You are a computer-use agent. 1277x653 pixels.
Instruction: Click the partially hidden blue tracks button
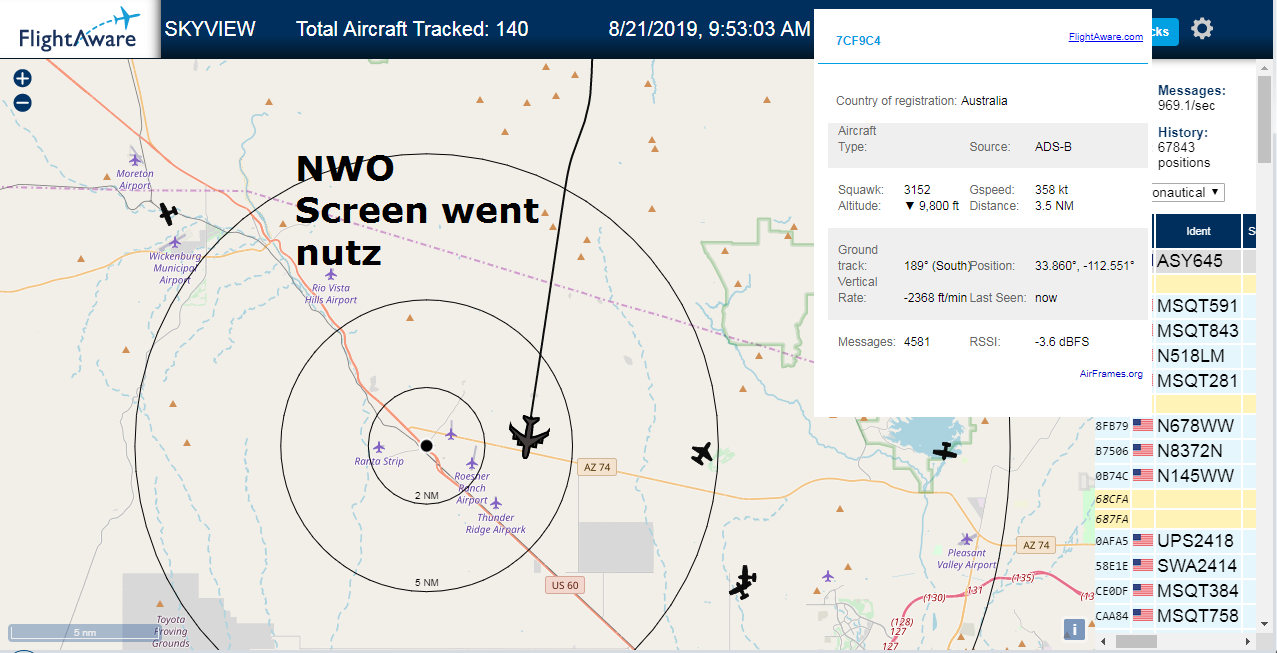(x=1165, y=31)
